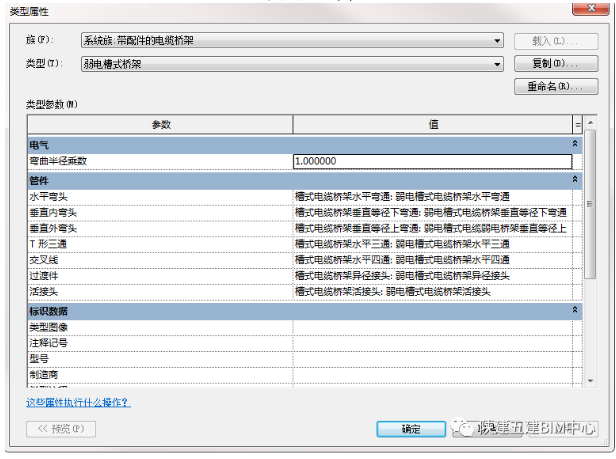Screen dimensions: 616x459
Task: Collapse the 标识数据 section
Action: coord(575,310)
